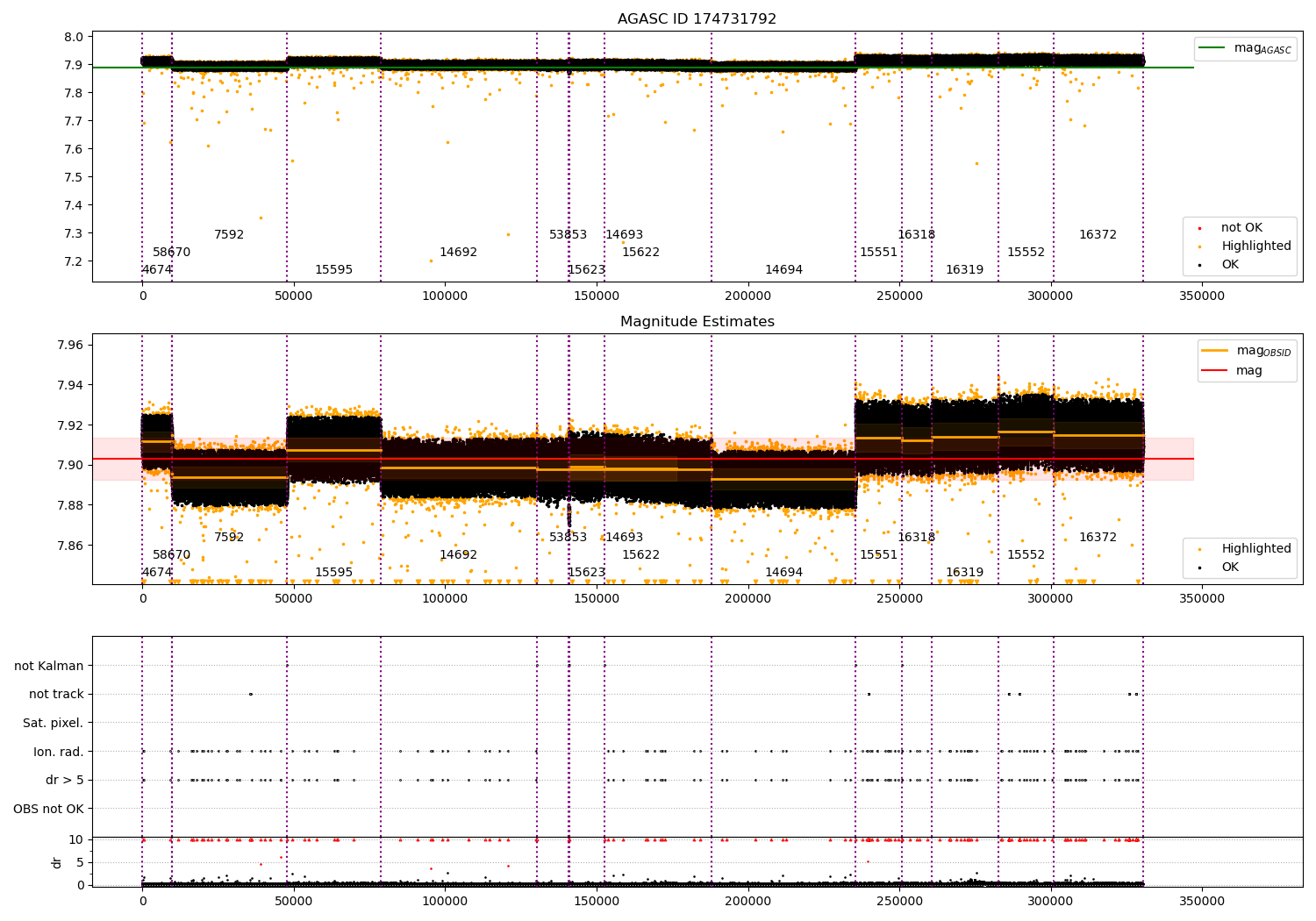Click obsid label 15623 in the top plot
The width and height of the screenshot is (1316, 921).
tap(586, 270)
